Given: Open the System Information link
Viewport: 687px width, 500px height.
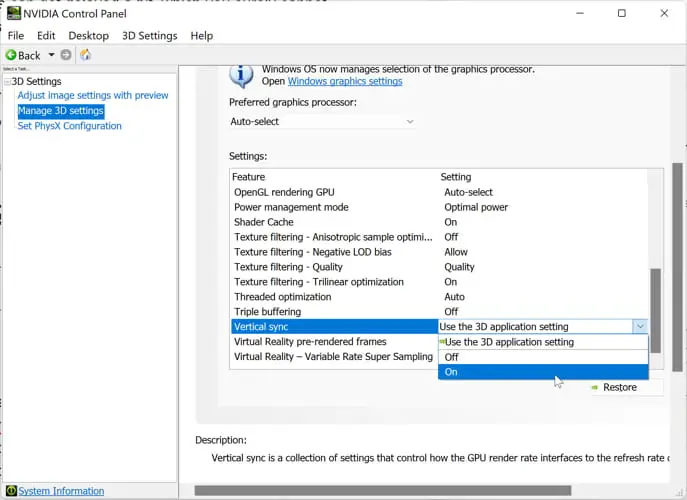Looking at the screenshot, I should pos(61,491).
